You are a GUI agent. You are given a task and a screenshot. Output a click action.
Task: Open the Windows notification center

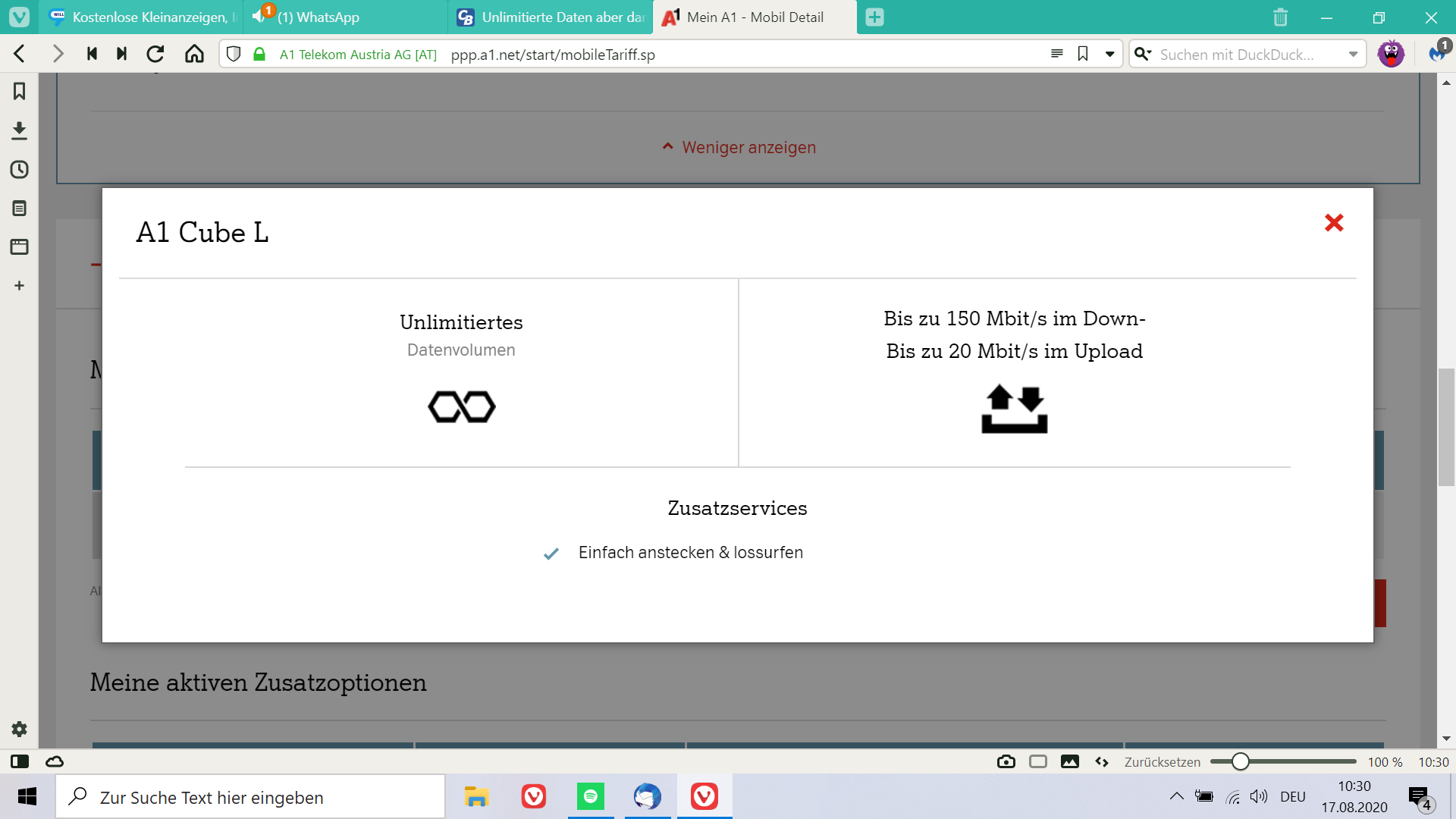coord(1420,797)
